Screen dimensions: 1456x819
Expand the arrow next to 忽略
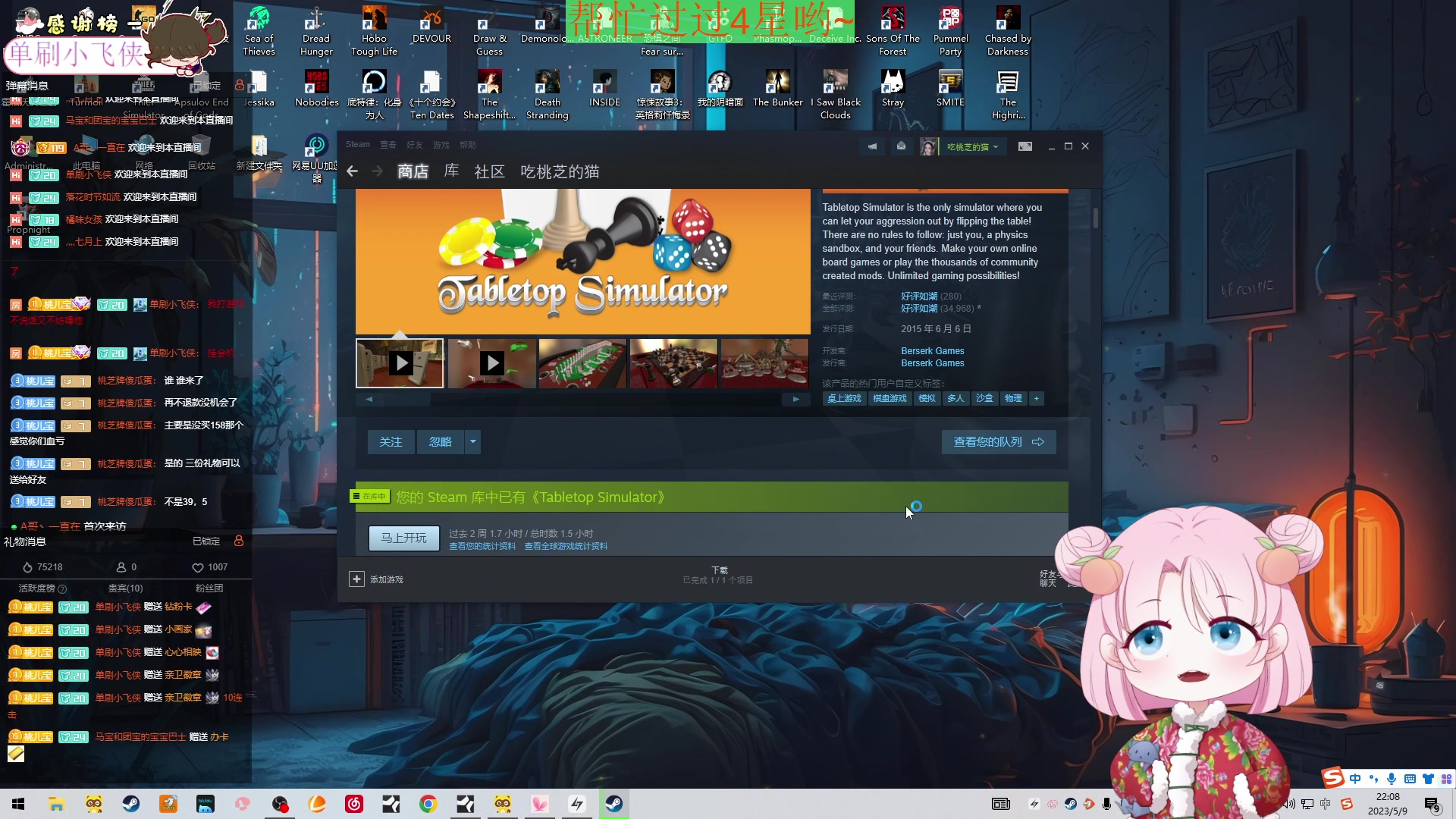coord(473,442)
